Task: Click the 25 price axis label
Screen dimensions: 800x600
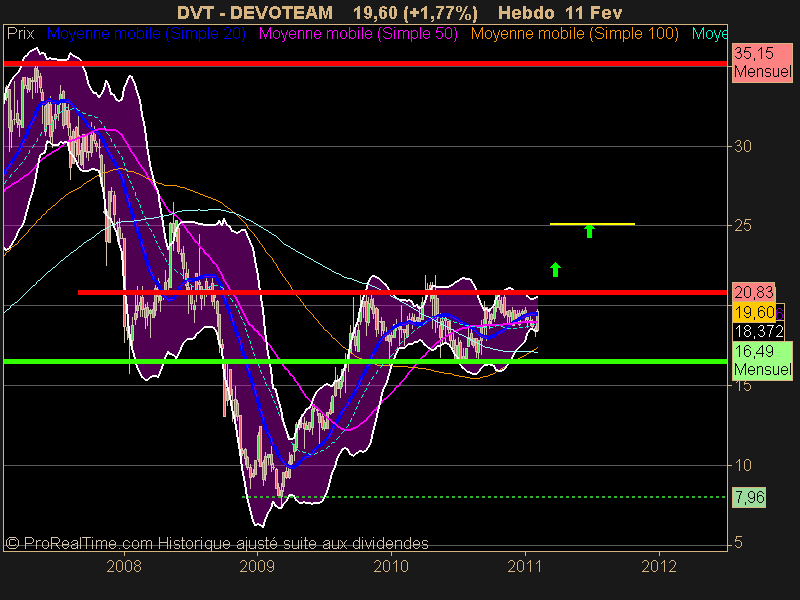Action: click(743, 226)
